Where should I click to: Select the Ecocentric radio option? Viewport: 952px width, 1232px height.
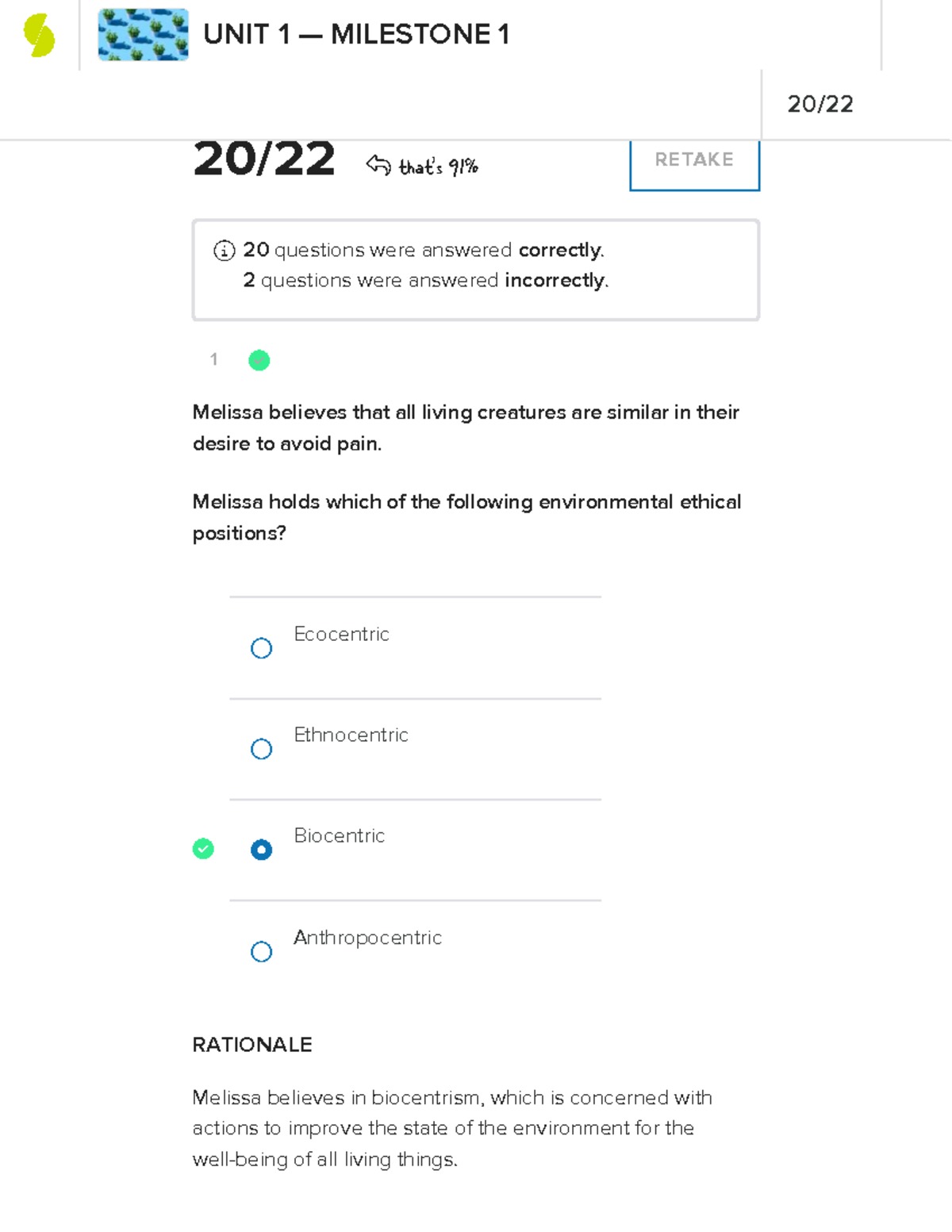[x=261, y=648]
